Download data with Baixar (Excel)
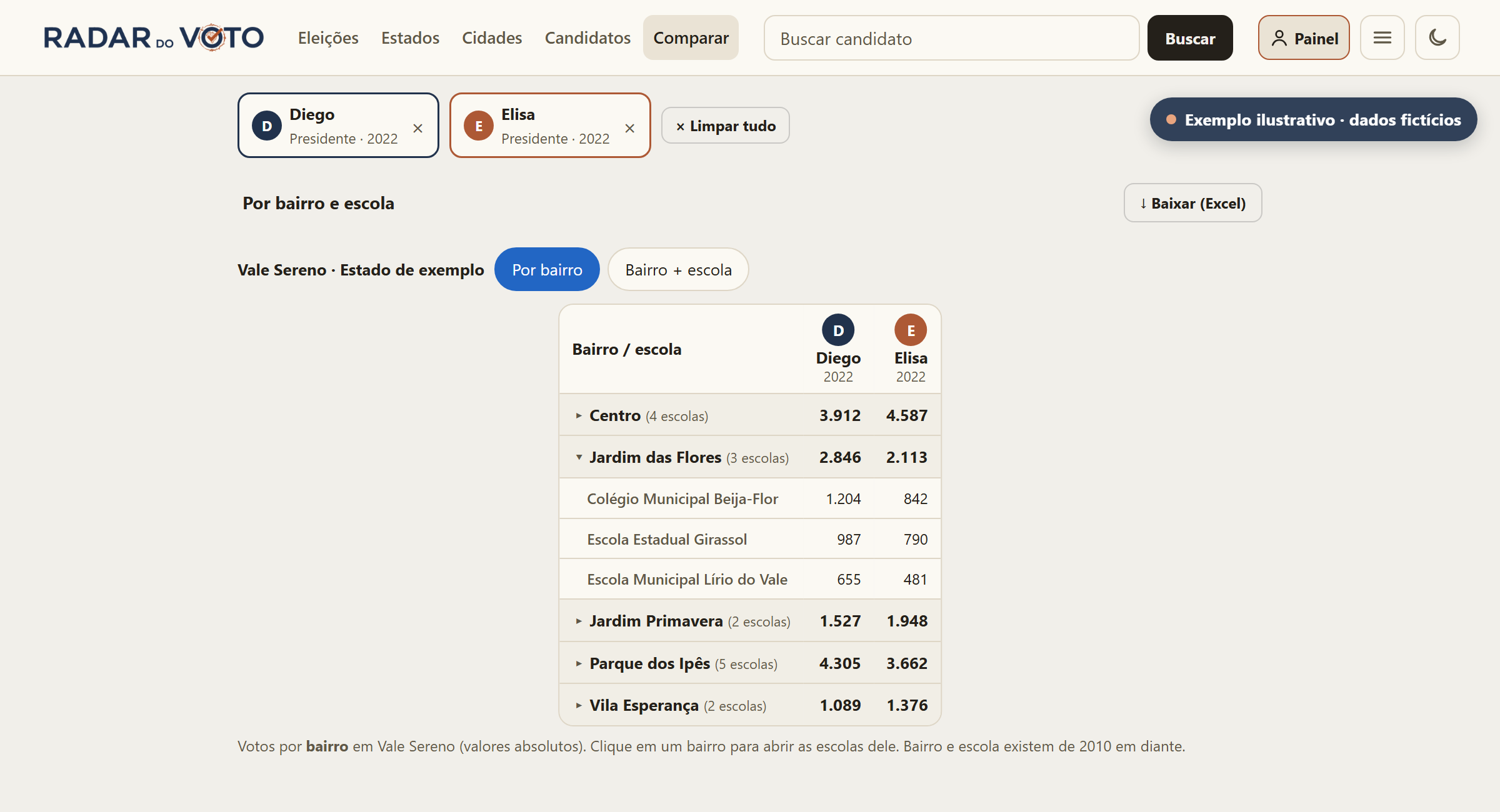Screen dimensions: 1500x812 1192,203
